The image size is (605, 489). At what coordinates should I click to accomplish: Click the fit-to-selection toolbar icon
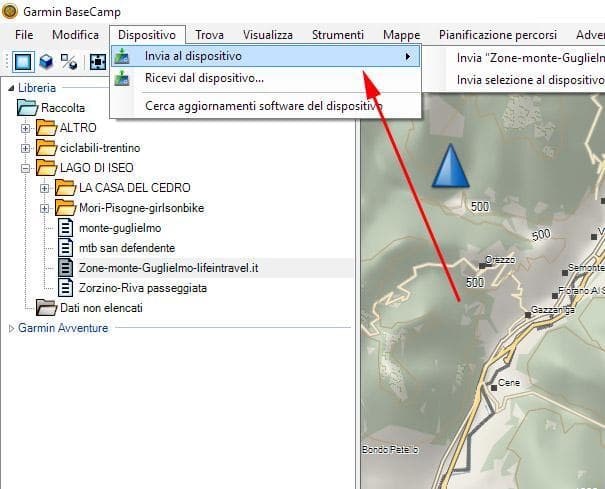click(x=98, y=62)
